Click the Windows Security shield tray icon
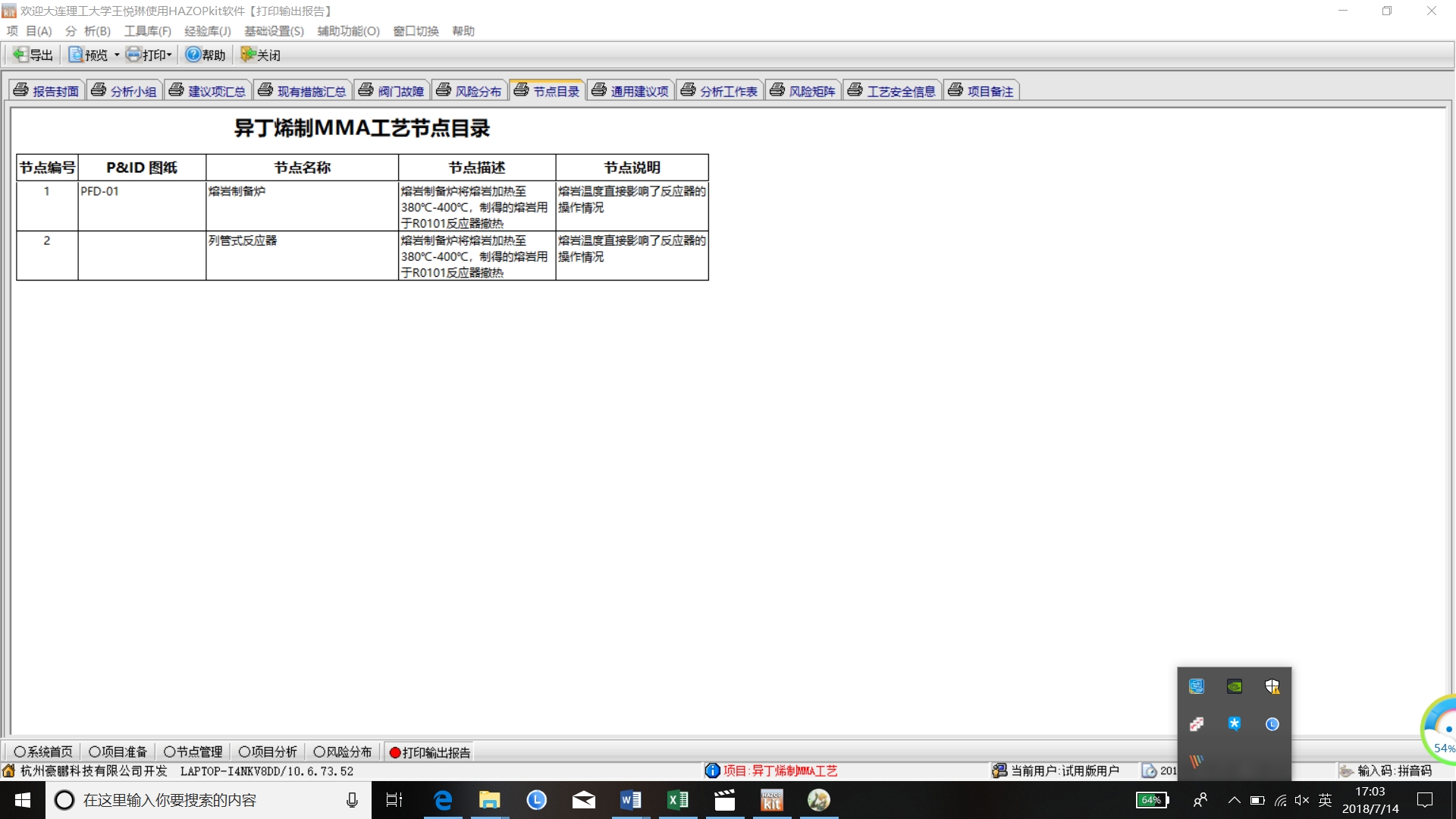Image resolution: width=1456 pixels, height=819 pixels. pos(1272,686)
